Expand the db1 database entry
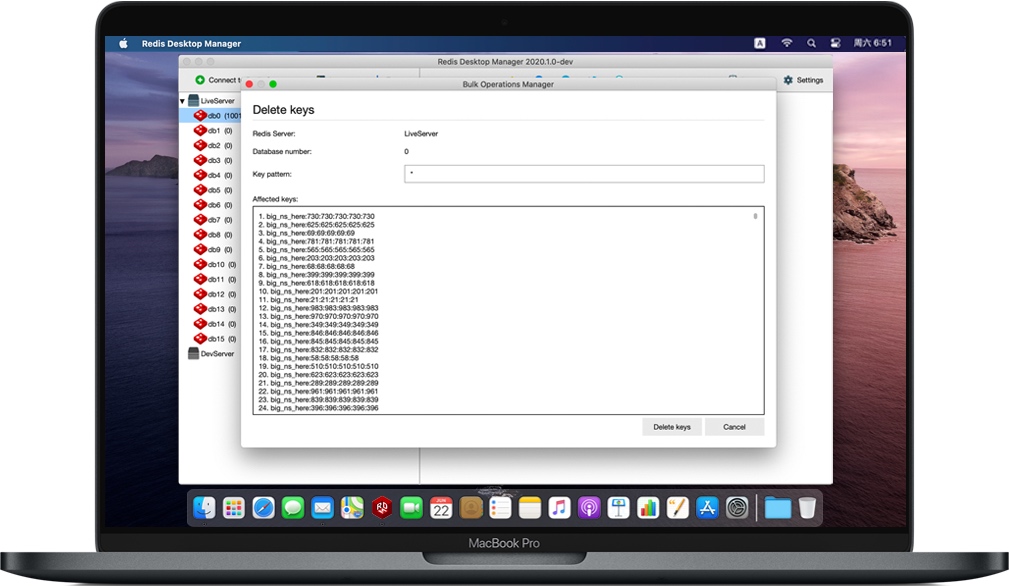The height and width of the screenshot is (586, 1009). pyautogui.click(x=213, y=130)
